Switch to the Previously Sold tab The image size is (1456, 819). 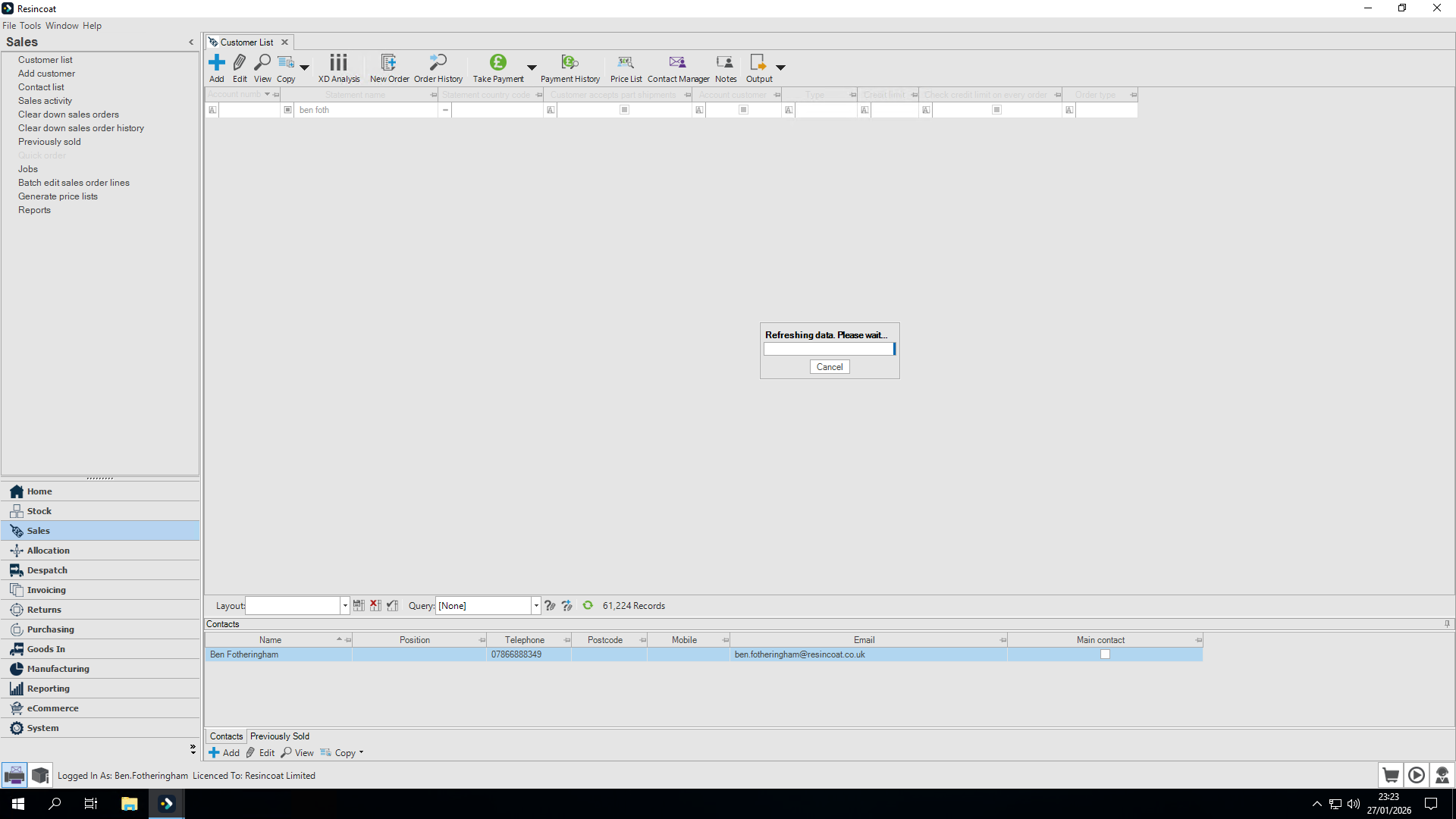[279, 736]
